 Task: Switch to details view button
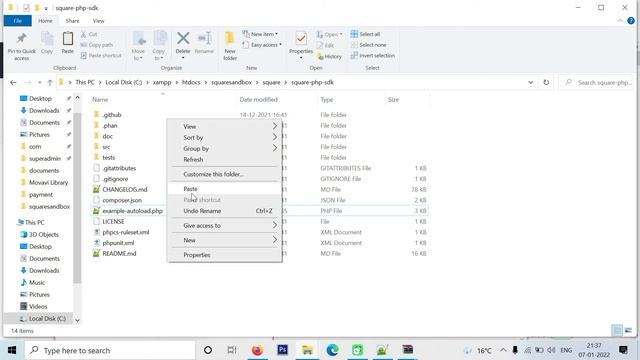(x=617, y=330)
